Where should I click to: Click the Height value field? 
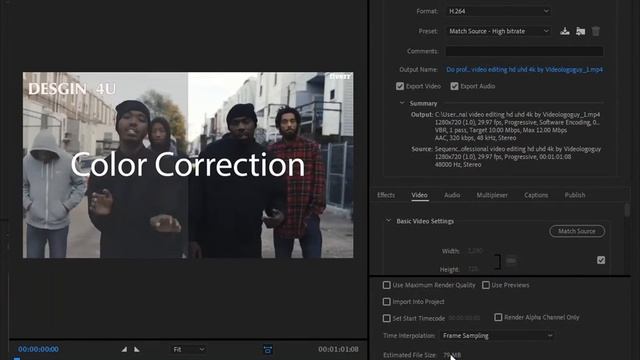coord(473,269)
